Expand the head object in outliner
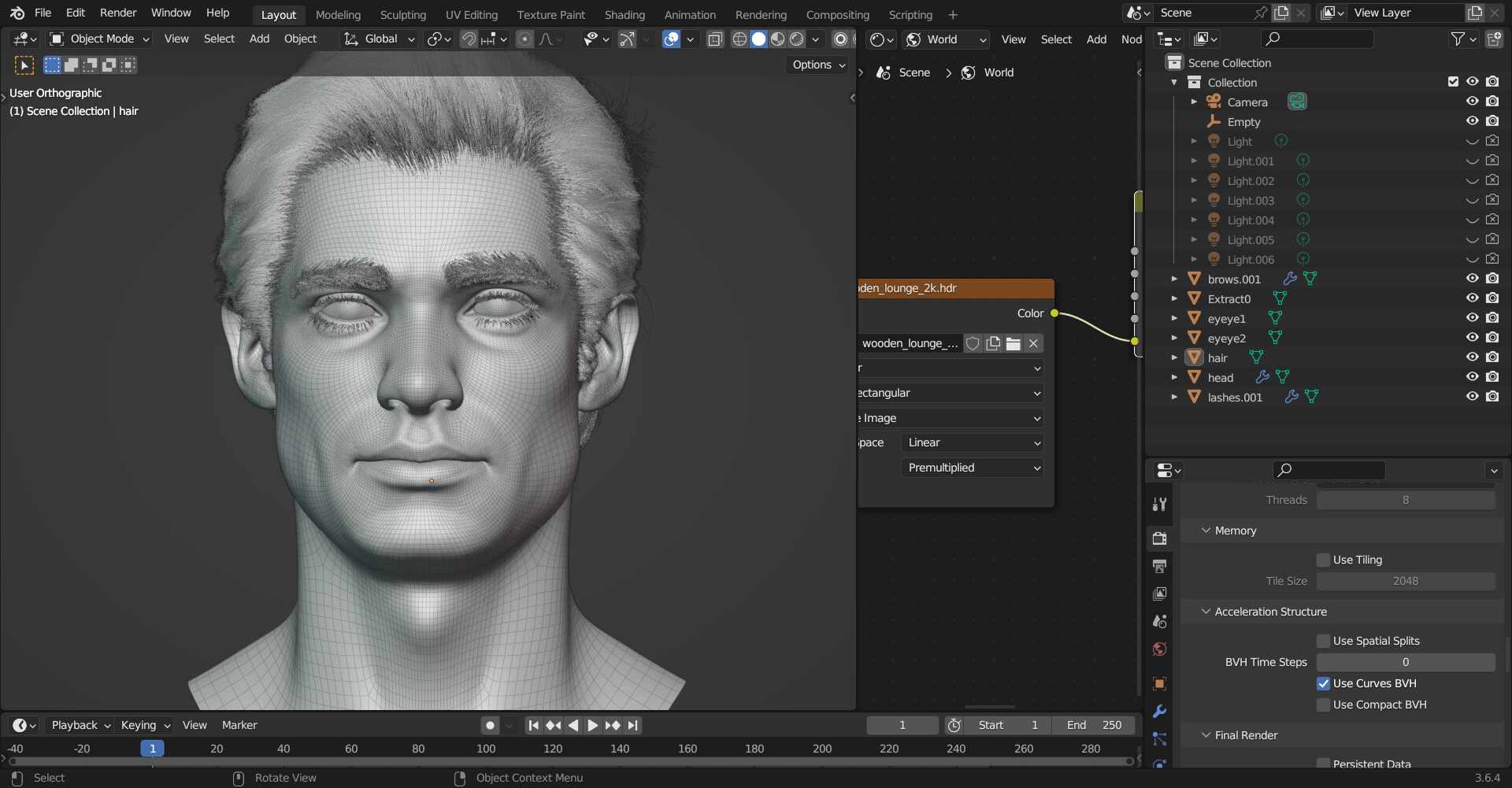Screen dimensions: 1512x788 point(1174,377)
